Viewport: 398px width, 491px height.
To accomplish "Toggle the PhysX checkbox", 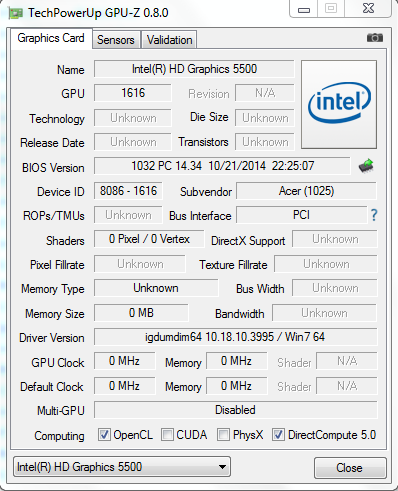I will pos(223,435).
